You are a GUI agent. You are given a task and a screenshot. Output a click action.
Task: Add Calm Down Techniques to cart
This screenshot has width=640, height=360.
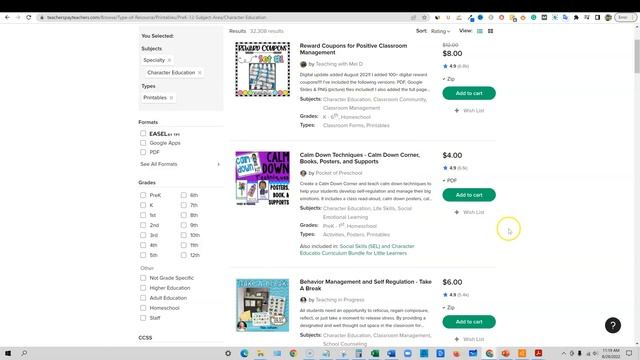469,195
